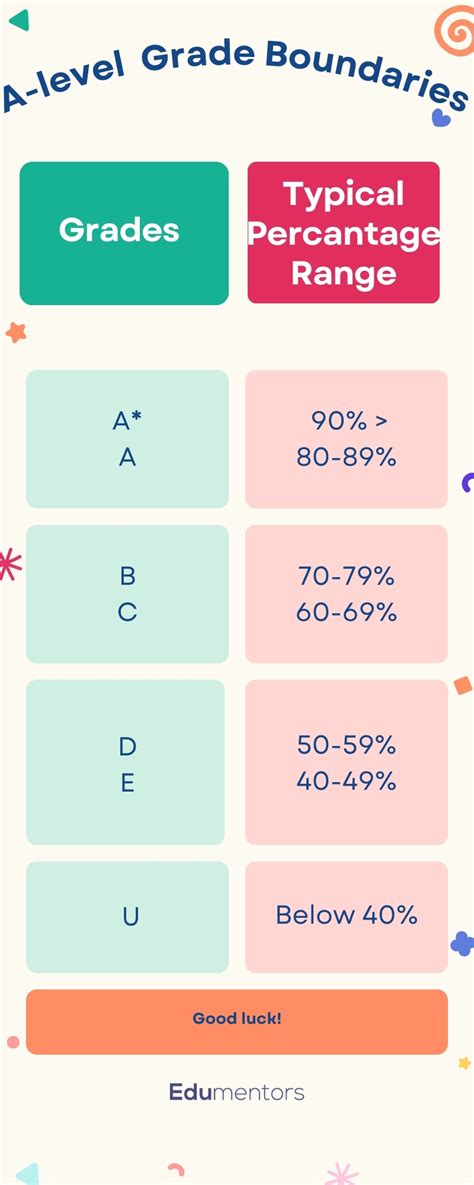
Task: Select the 70-79% and 60-69% cell
Action: (346, 594)
